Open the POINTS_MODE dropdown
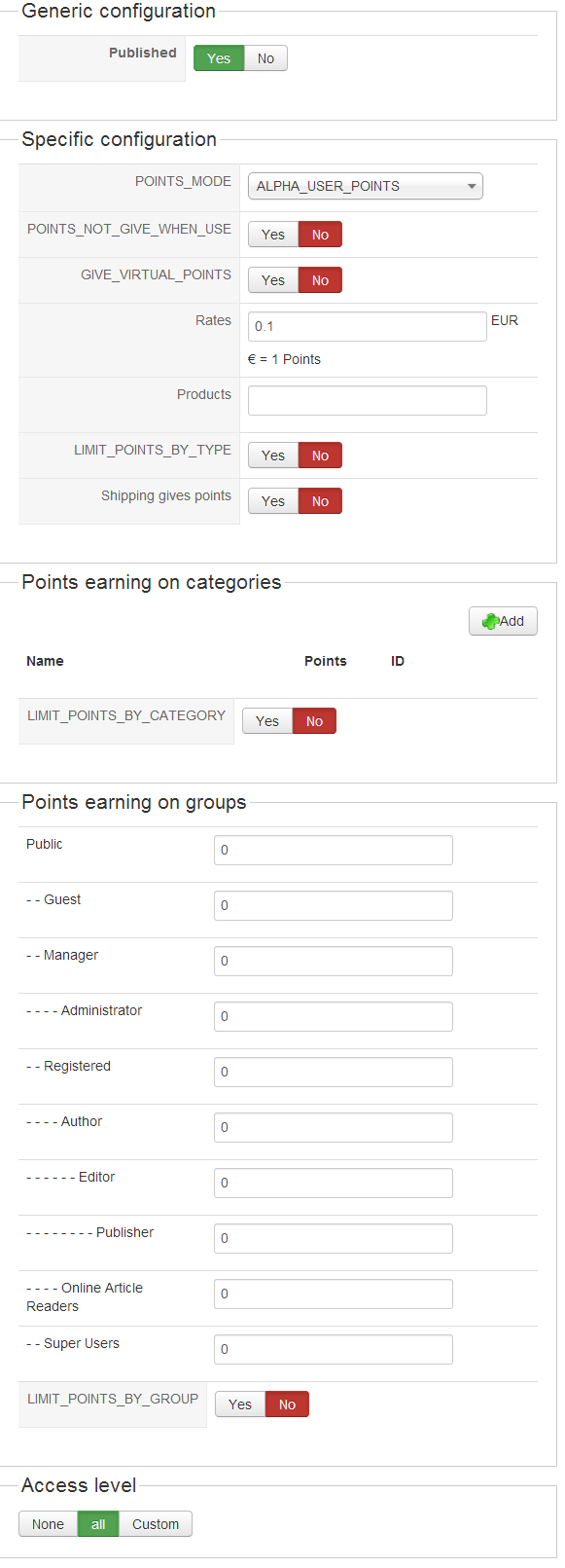This screenshot has width=565, height=1568. [366, 186]
